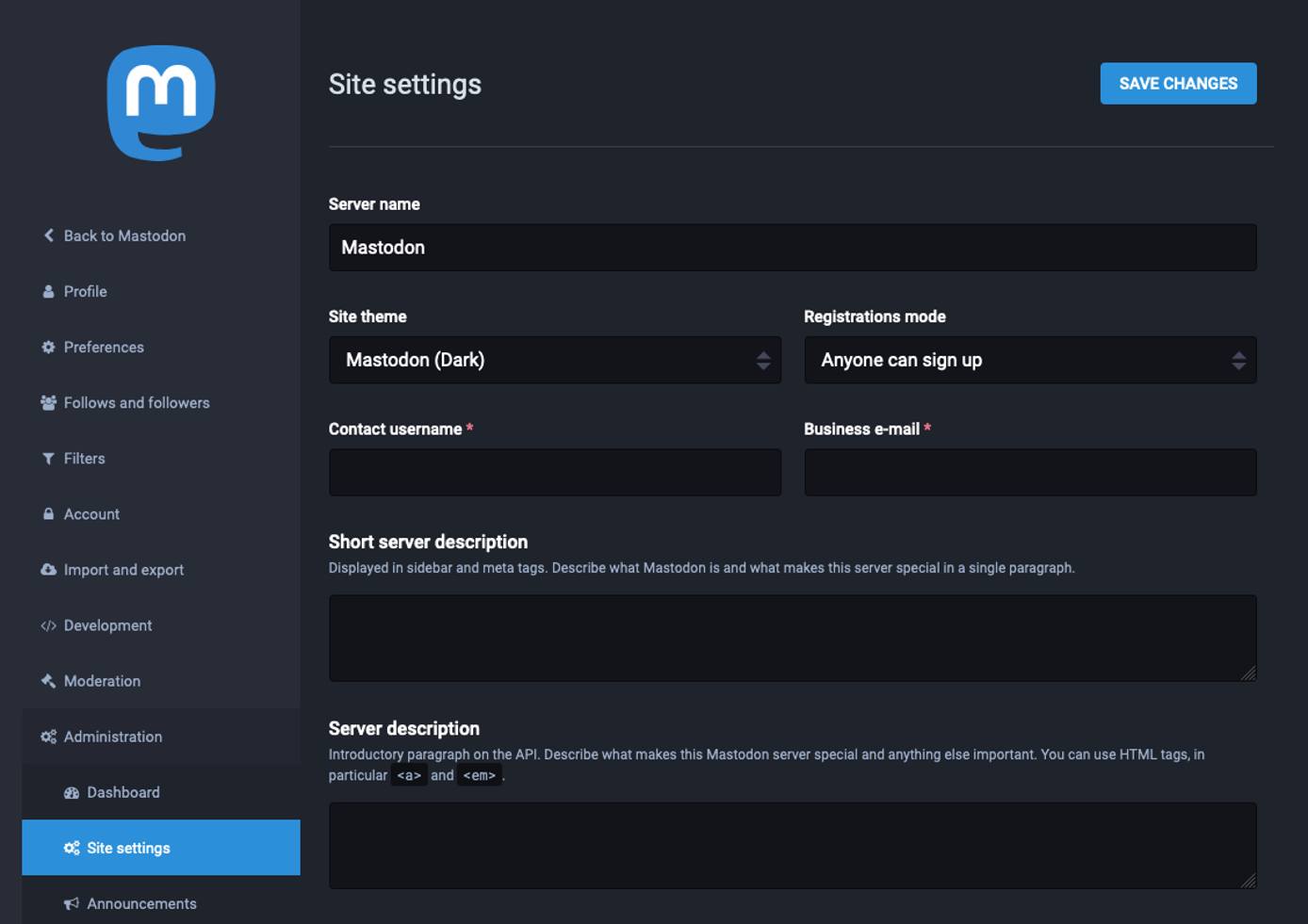Open Preferences via its gear icon
The width and height of the screenshot is (1308, 924).
click(x=48, y=347)
